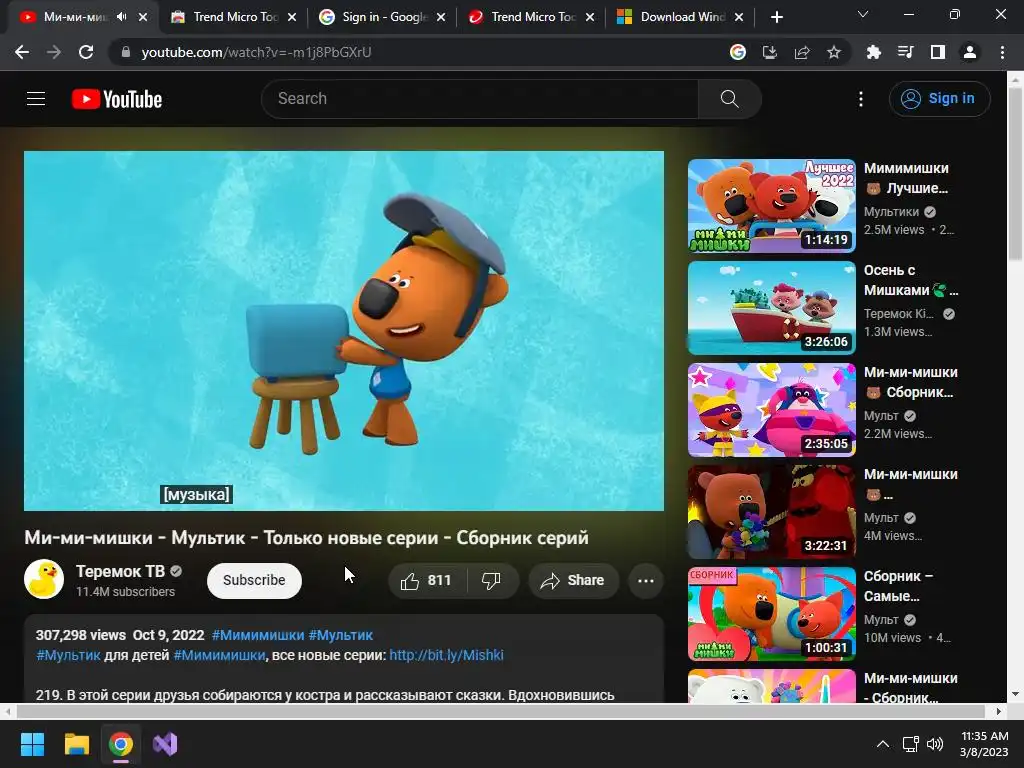Open media control icon in toolbar
Image resolution: width=1024 pixels, height=768 pixels.
click(905, 52)
